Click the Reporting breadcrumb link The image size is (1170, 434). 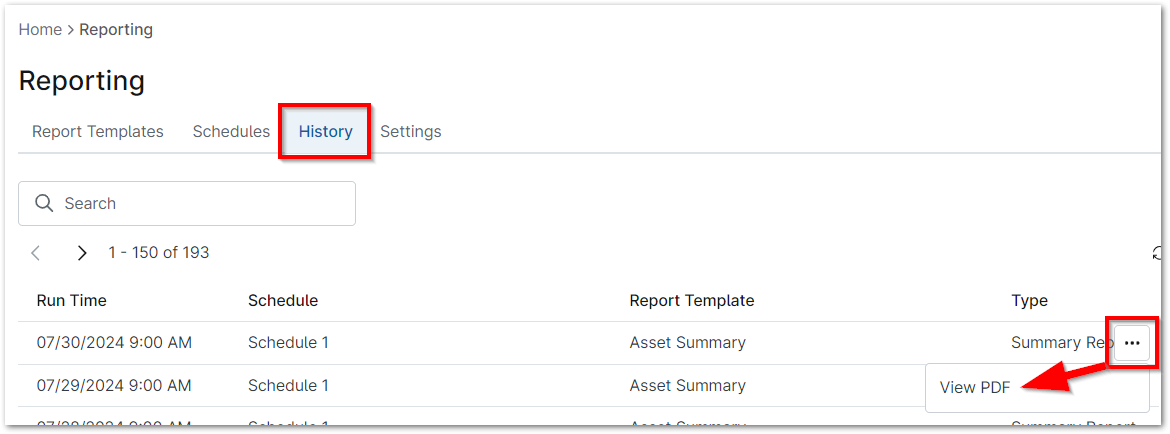tap(116, 30)
